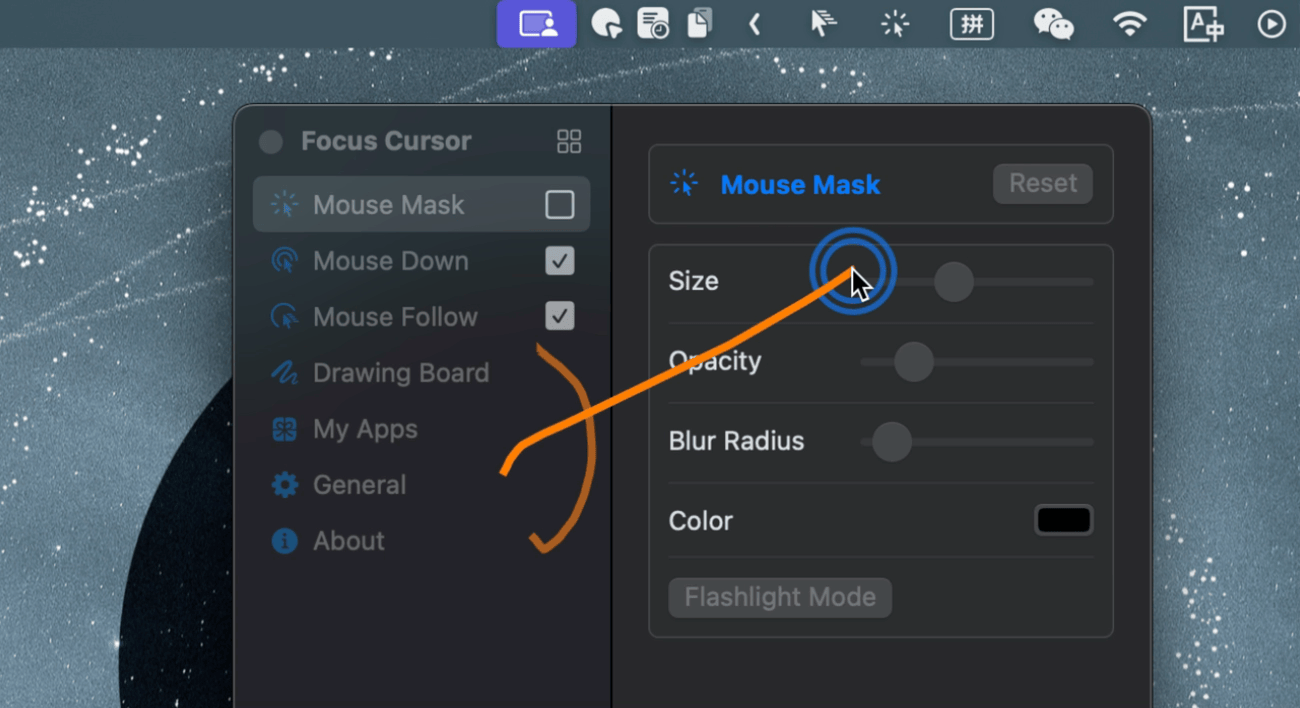This screenshot has height=708, width=1300.
Task: Click the My Apps icon in sidebar
Action: pyautogui.click(x=285, y=429)
